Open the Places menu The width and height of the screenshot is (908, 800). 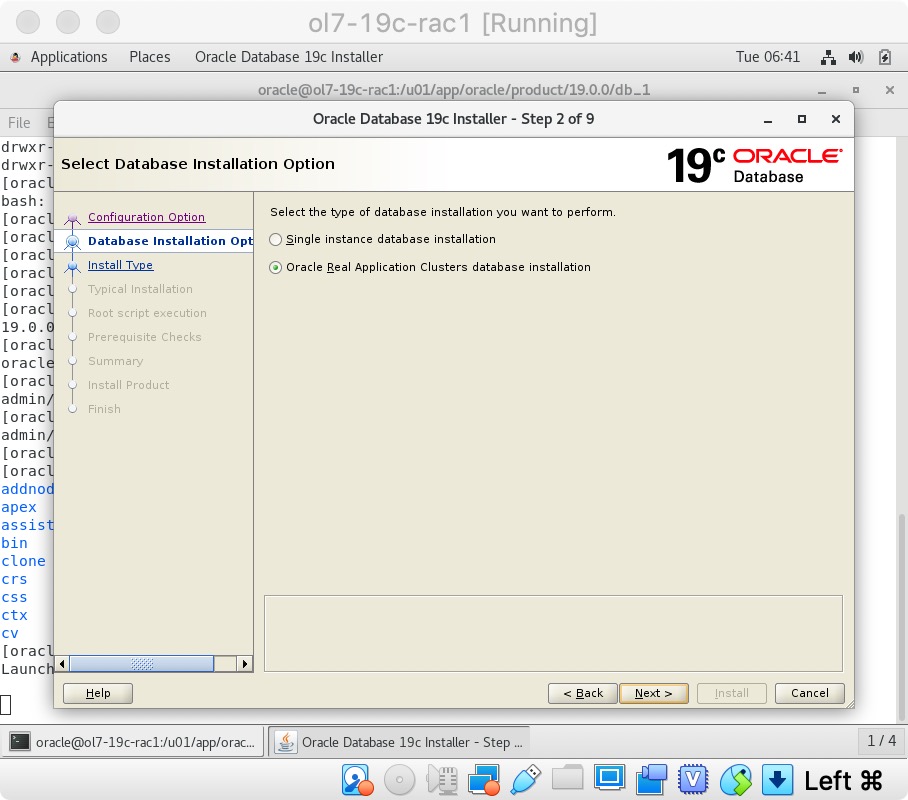pos(149,57)
